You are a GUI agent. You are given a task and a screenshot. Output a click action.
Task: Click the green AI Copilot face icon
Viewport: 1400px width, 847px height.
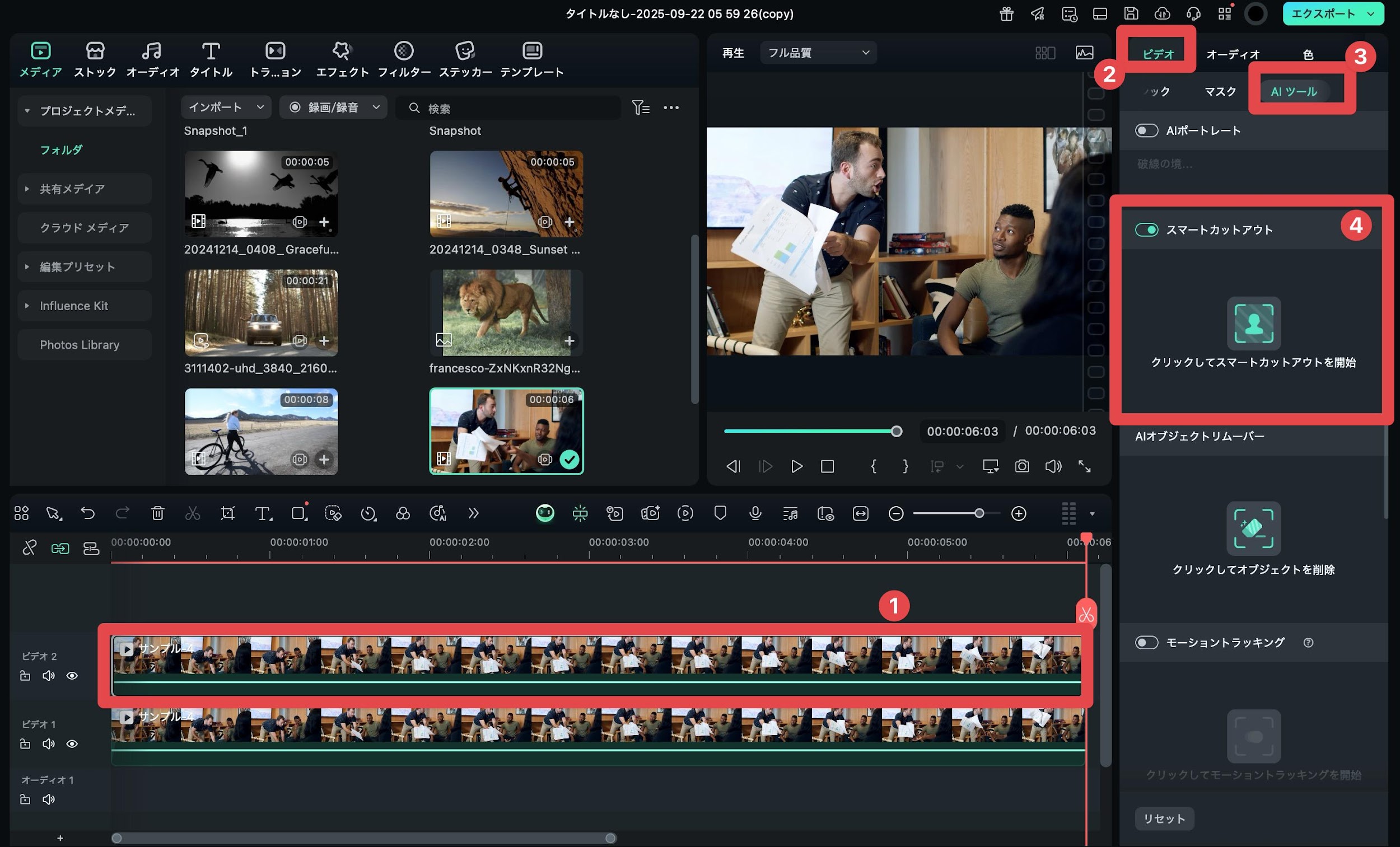[545, 513]
